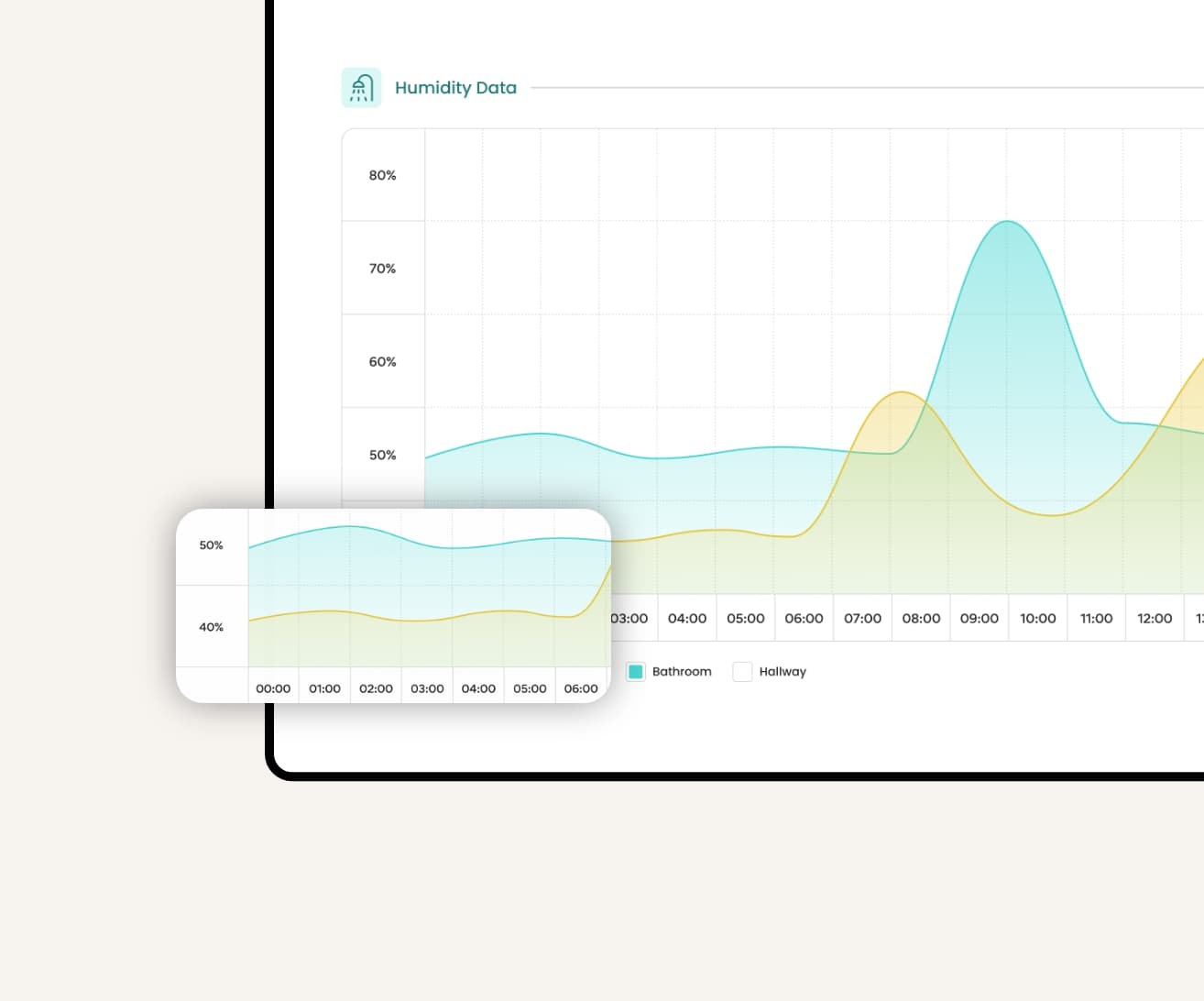Select the 80% axis label

click(382, 175)
